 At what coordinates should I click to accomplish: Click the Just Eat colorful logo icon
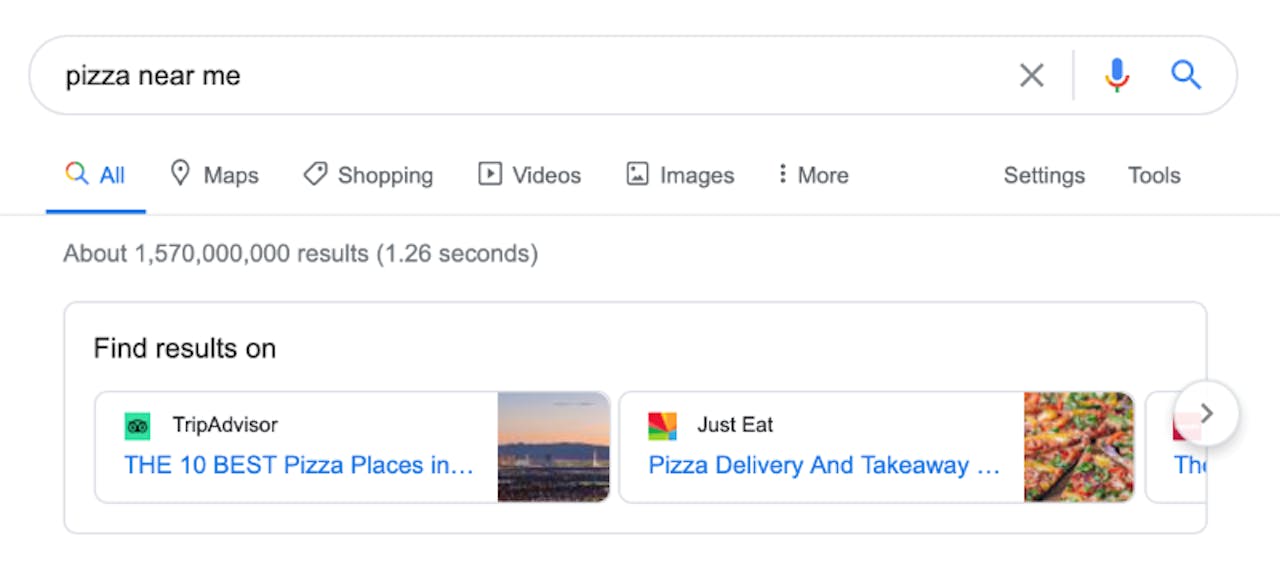662,426
